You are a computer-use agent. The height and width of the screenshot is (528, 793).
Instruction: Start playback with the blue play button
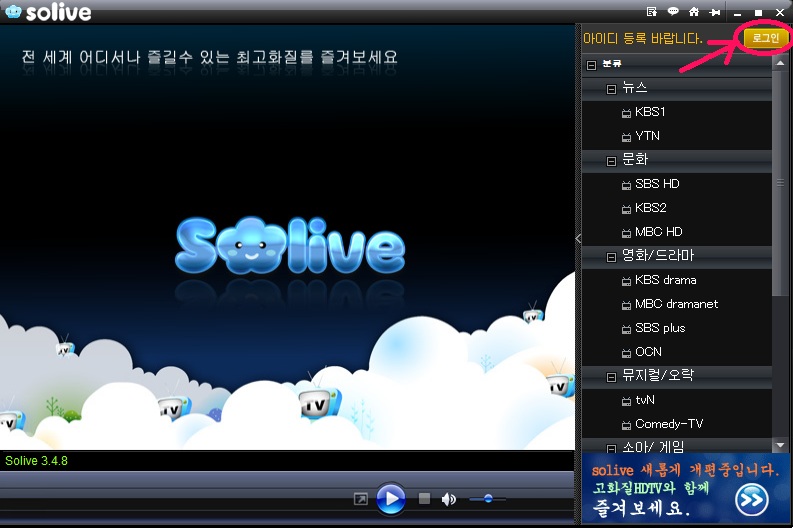point(391,499)
